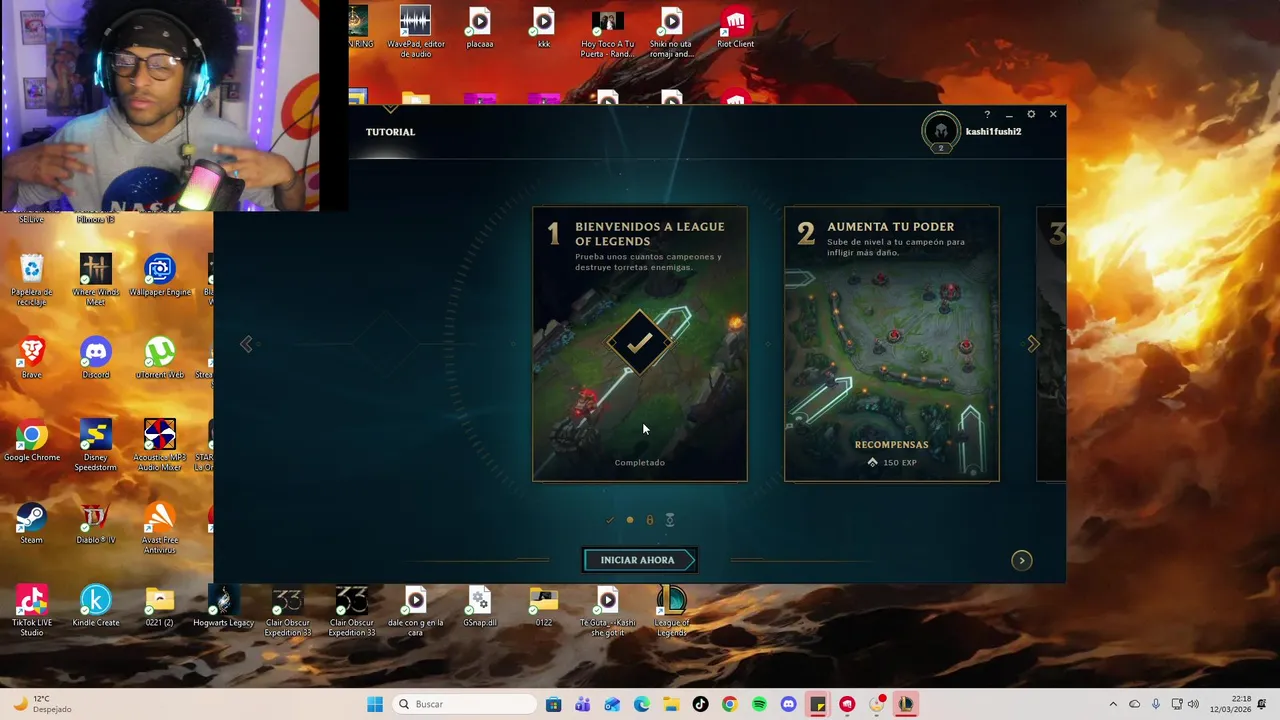Viewport: 1280px width, 720px height.
Task: Open TikTok from the taskbar
Action: click(700, 704)
